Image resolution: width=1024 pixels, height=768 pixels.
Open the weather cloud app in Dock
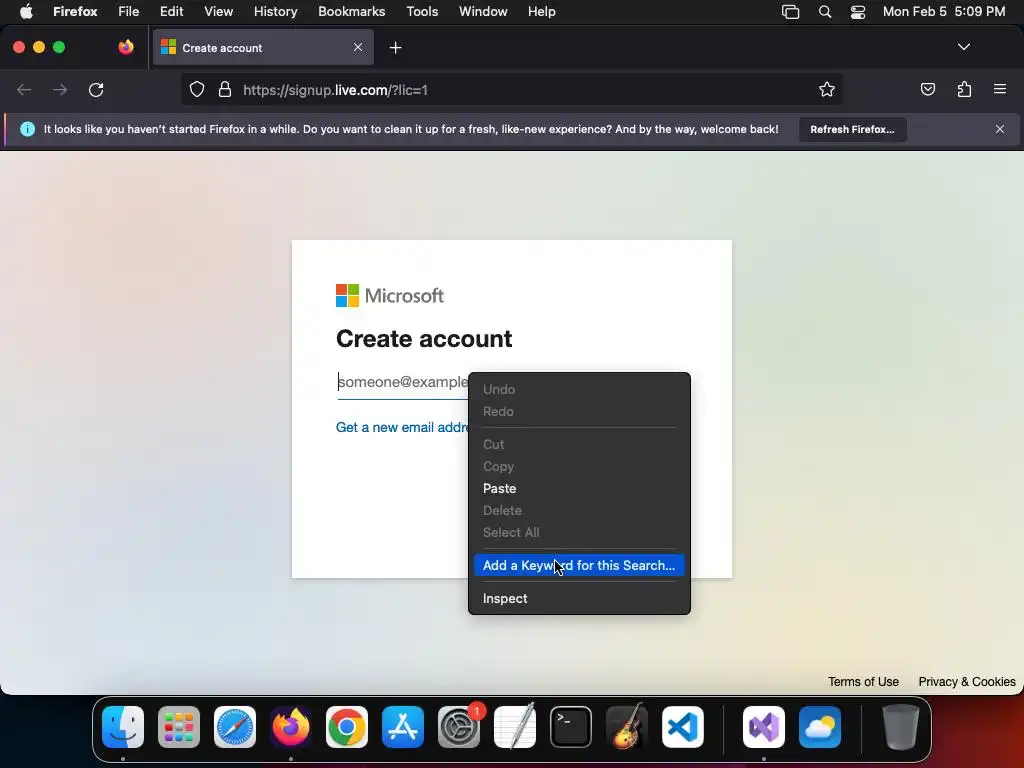(820, 727)
